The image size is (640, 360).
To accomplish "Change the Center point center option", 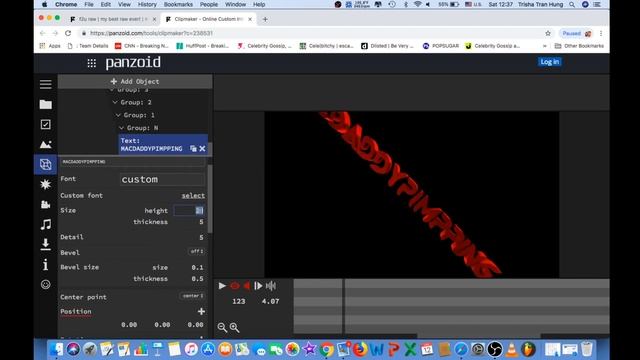I will pos(192,296).
